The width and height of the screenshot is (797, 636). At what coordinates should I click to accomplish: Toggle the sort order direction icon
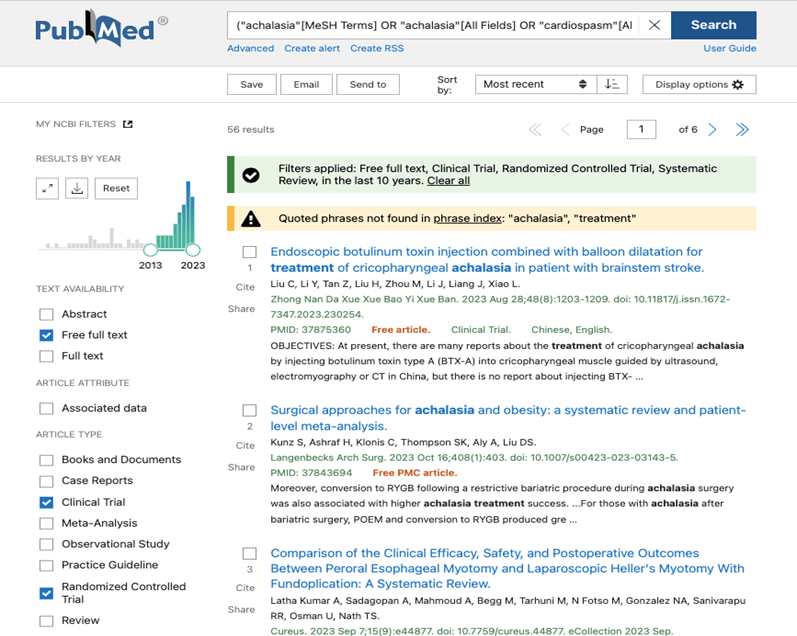point(611,84)
